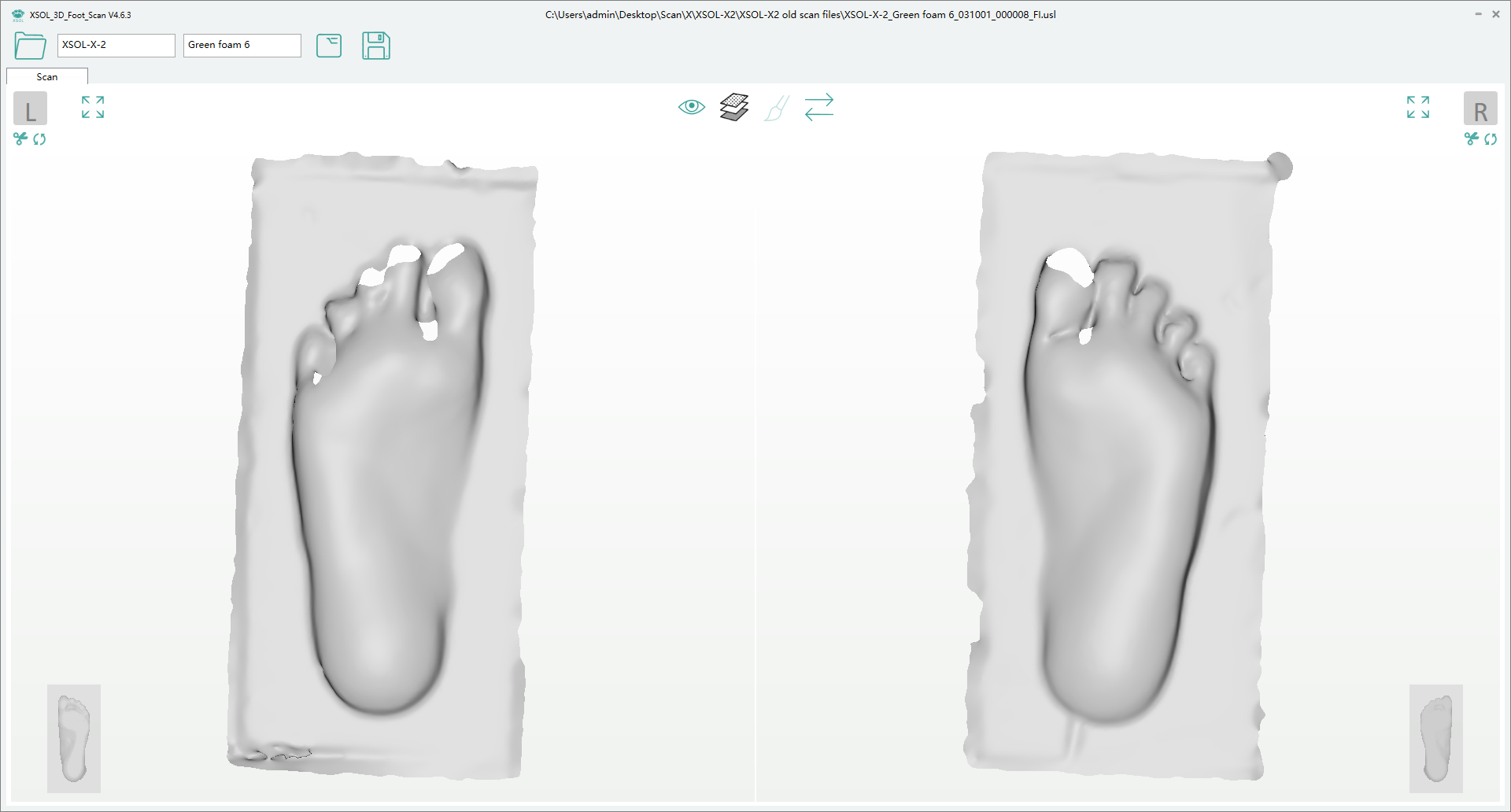Swap left and right foot scans
The image size is (1511, 812).
819,107
